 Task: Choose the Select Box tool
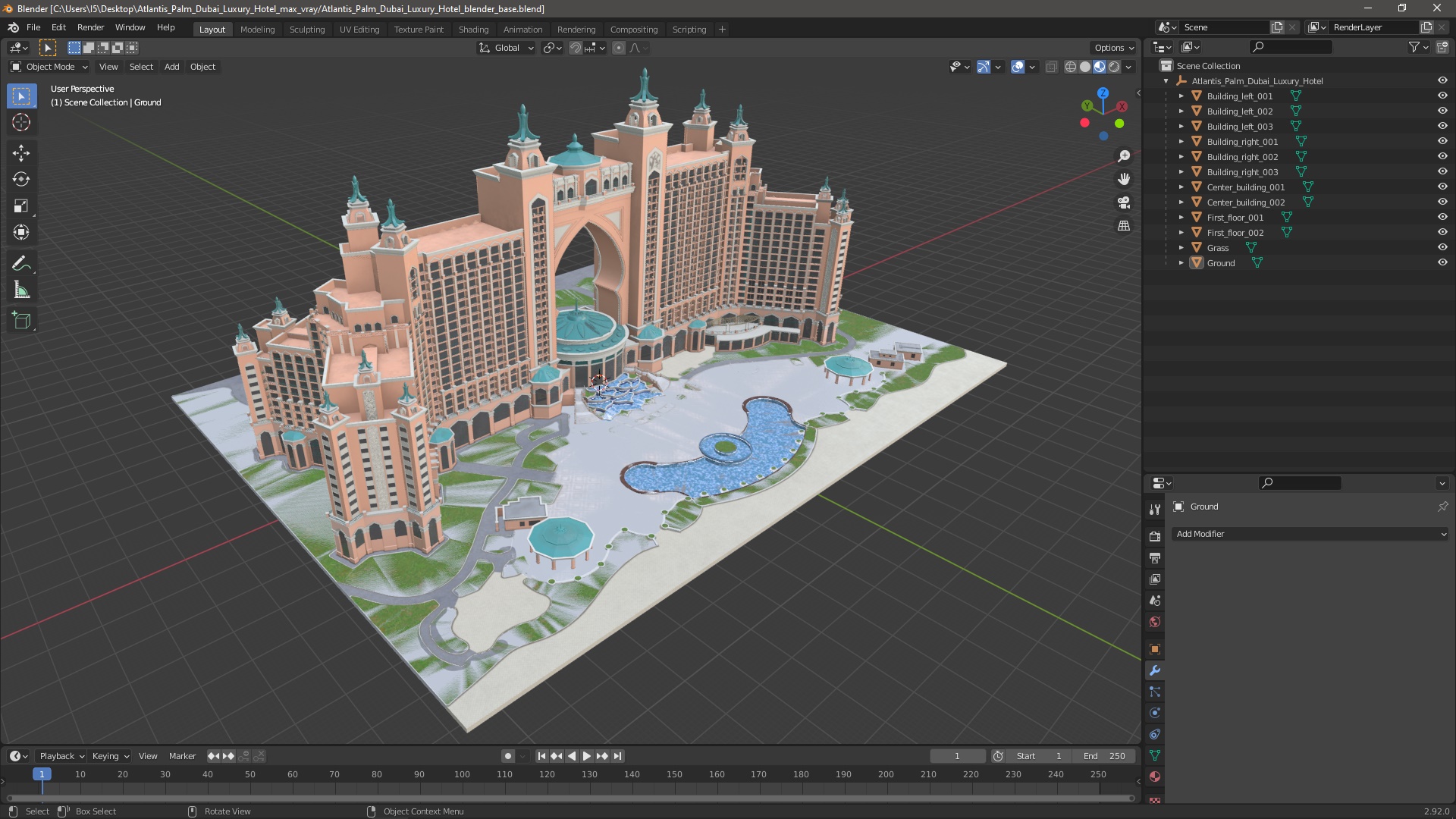(21, 96)
